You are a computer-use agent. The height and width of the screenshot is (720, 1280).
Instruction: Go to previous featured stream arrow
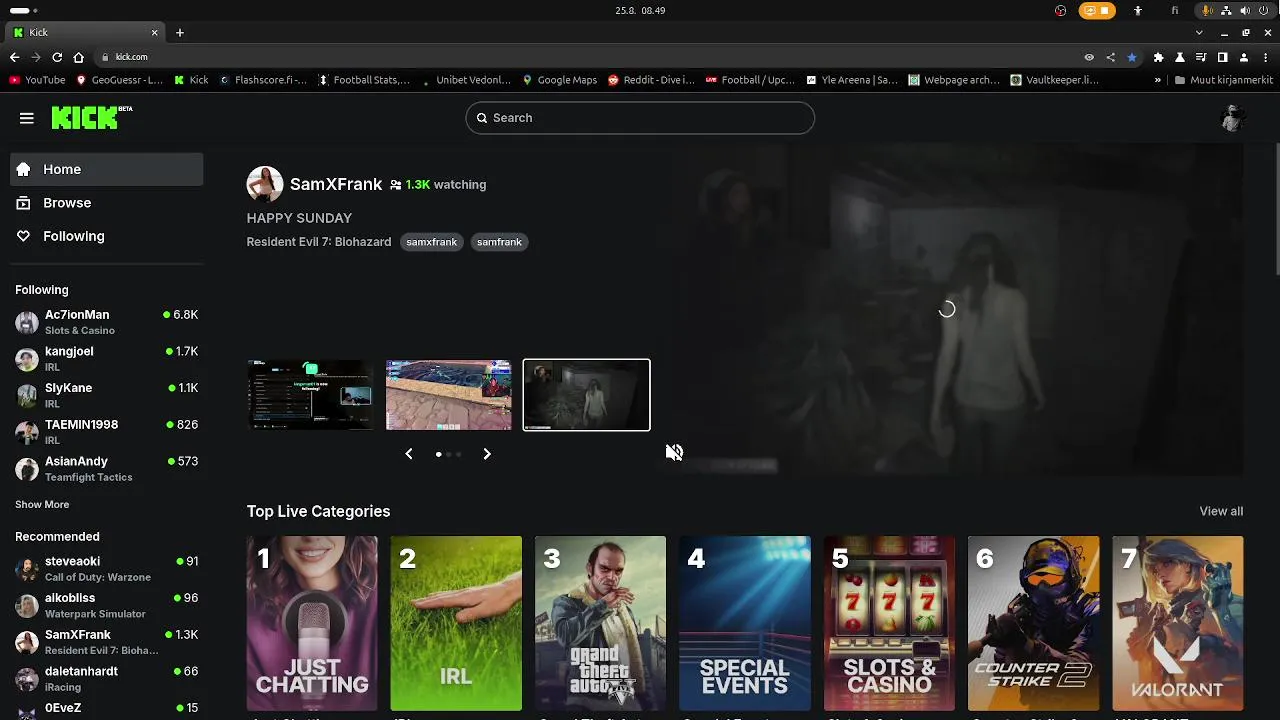[408, 454]
